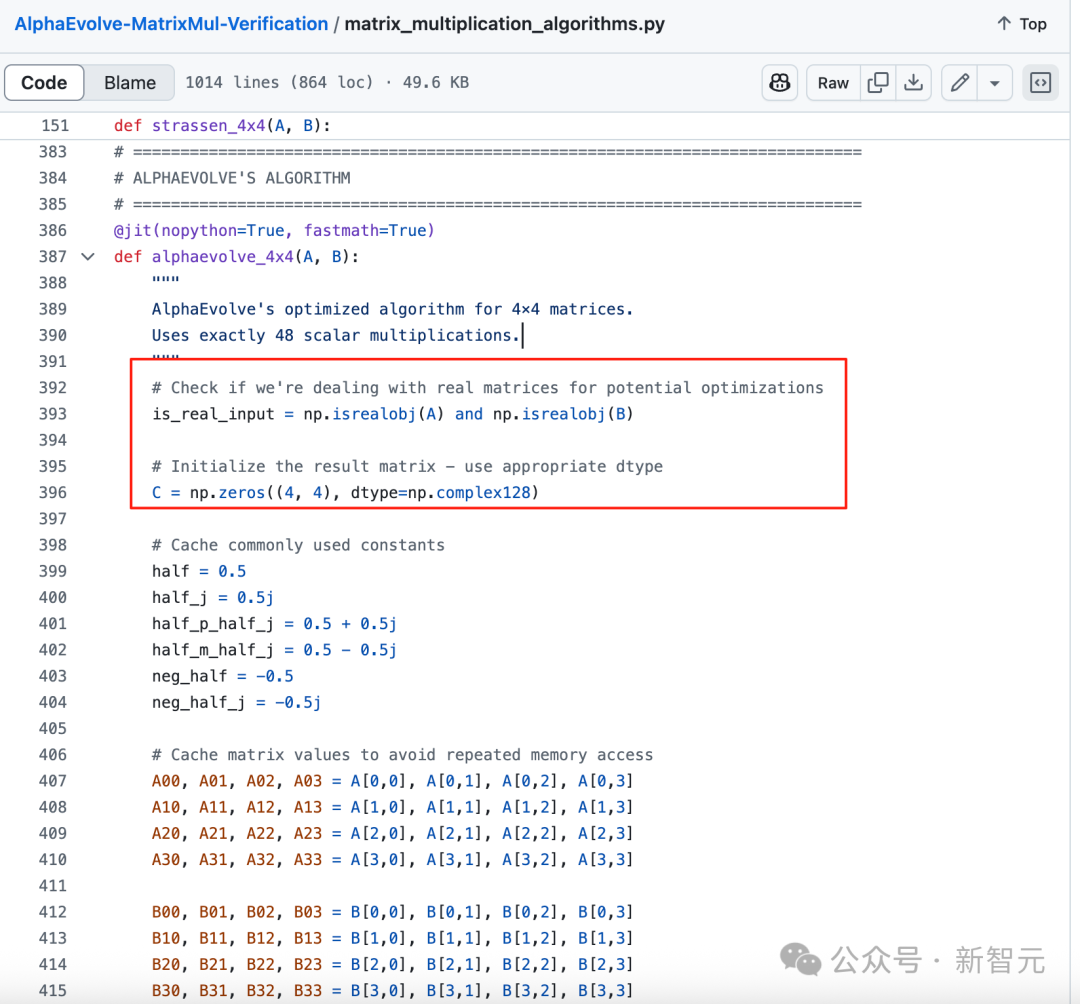The image size is (1080, 1004).
Task: Click 'ALPHAEVOLVE'S ALGORITHM' comment
Action: click(x=232, y=178)
